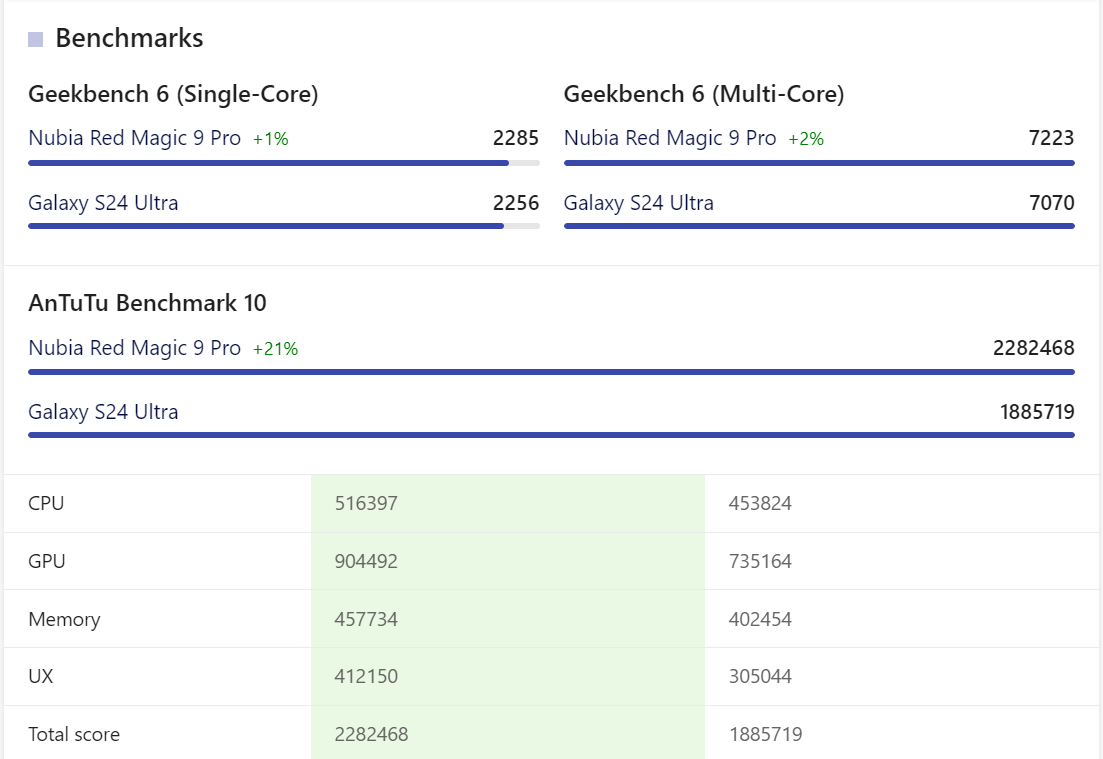The height and width of the screenshot is (759, 1103).
Task: Click total score 2282468 in the table
Action: 371,734
